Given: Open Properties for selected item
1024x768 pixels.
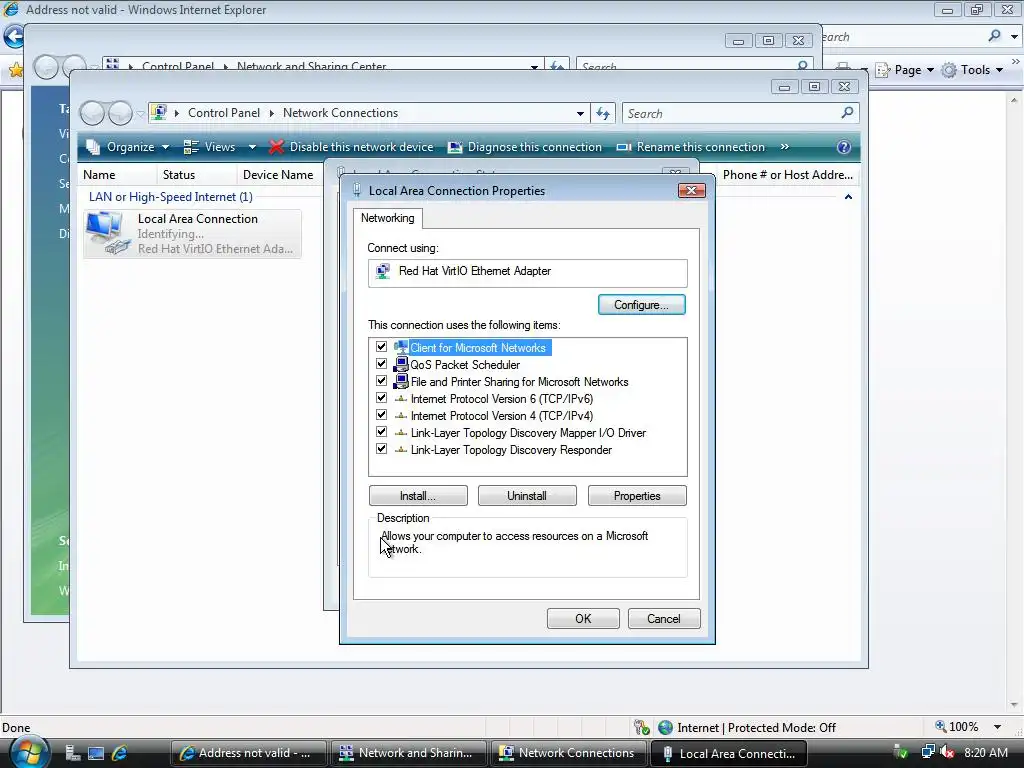Looking at the screenshot, I should pyautogui.click(x=637, y=496).
